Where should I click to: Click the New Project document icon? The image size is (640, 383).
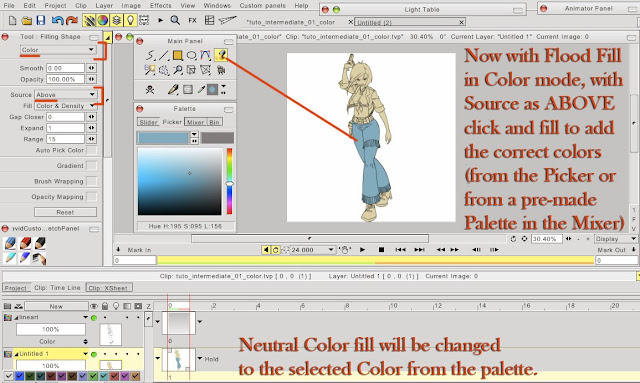[x=12, y=20]
